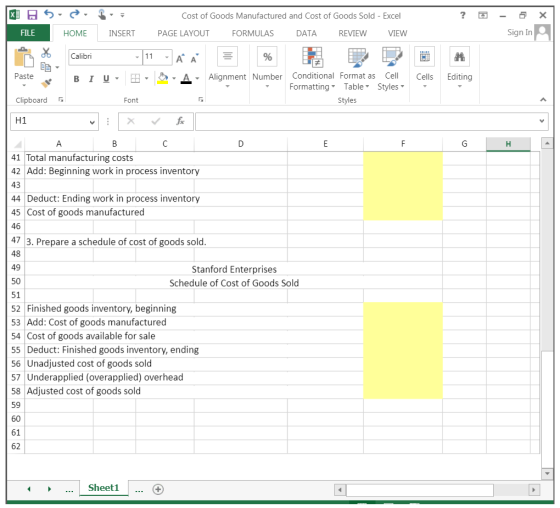Toggle Bold formatting
The width and height of the screenshot is (560, 508).
tap(76, 79)
